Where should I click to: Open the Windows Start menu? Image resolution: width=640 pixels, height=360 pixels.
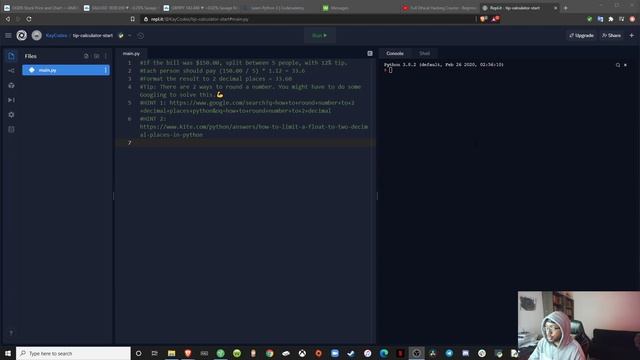point(8,353)
